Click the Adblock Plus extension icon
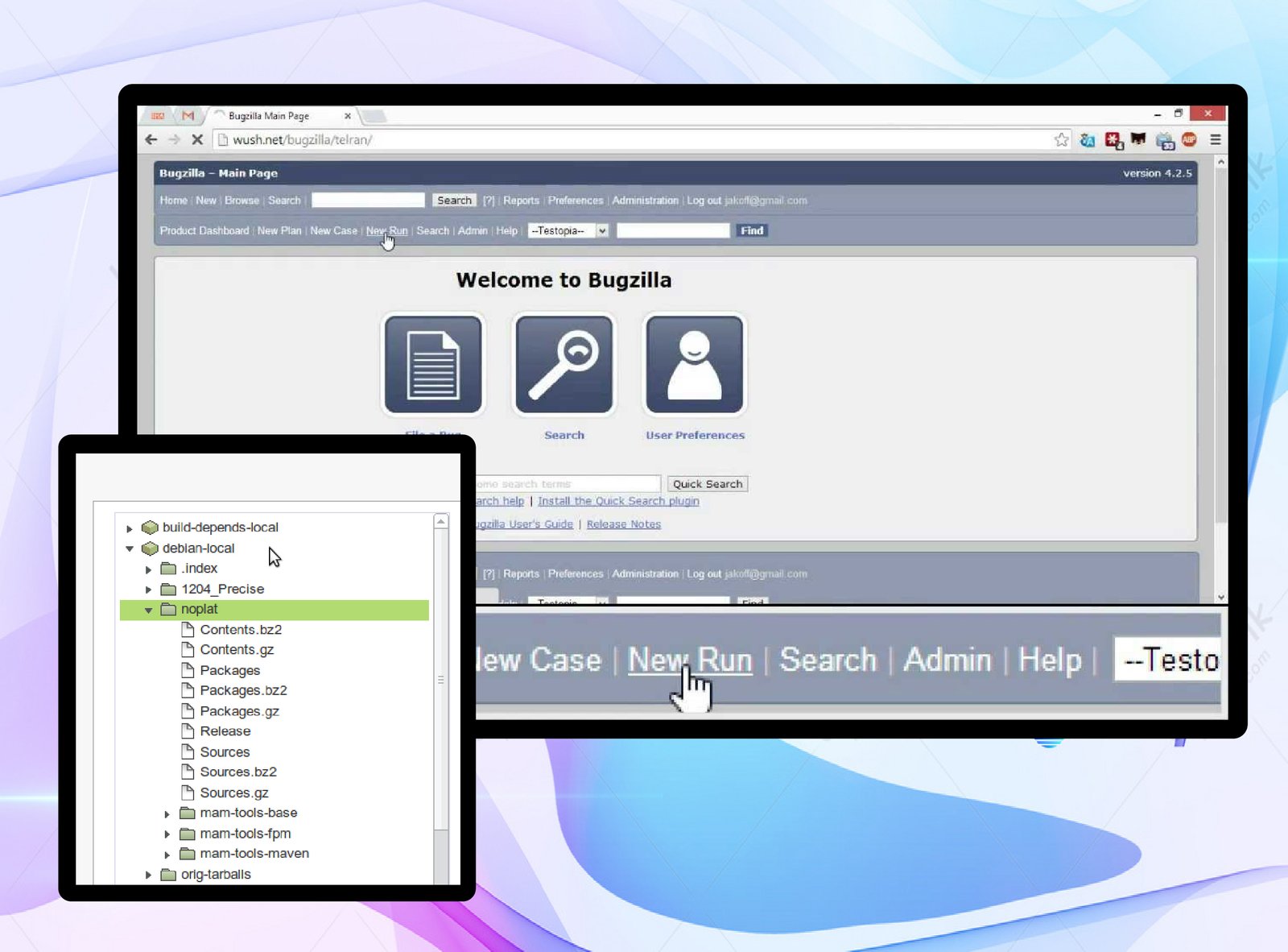Image resolution: width=1288 pixels, height=952 pixels. coord(1189,140)
